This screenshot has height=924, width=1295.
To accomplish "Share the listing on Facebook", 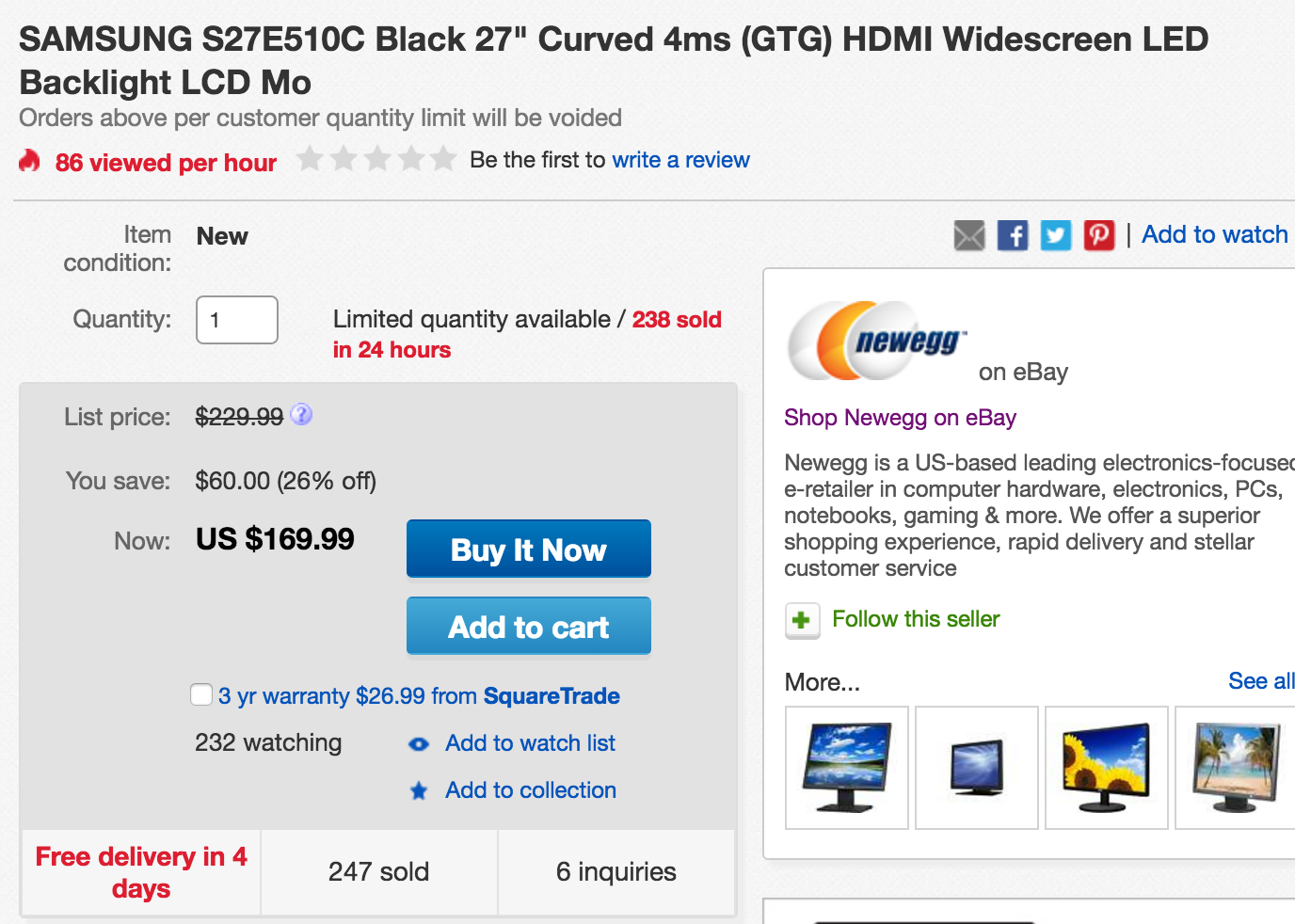I will click(1012, 235).
